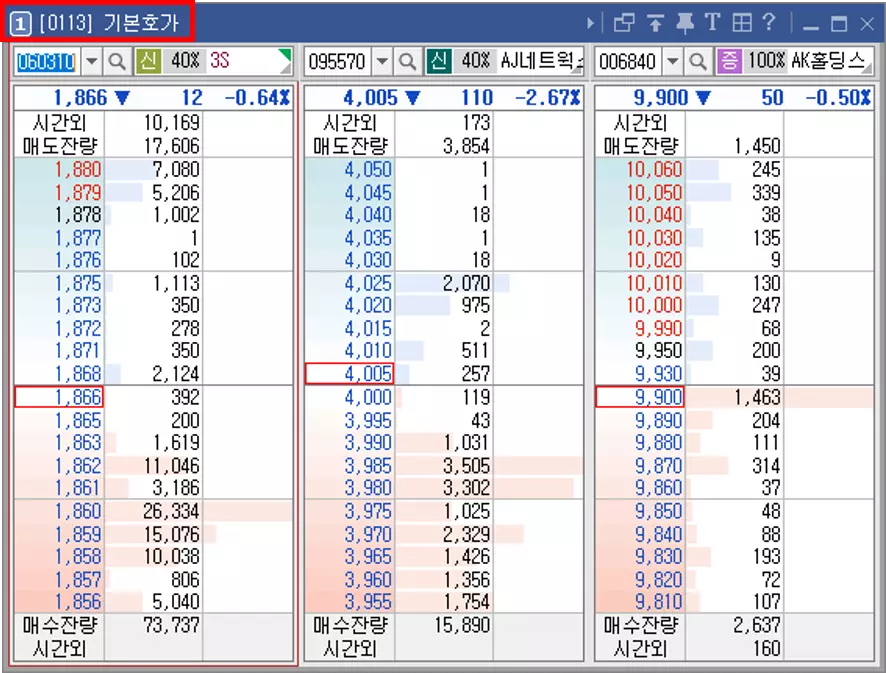
Task: Pin the window with pushpin icon
Action: (685, 23)
